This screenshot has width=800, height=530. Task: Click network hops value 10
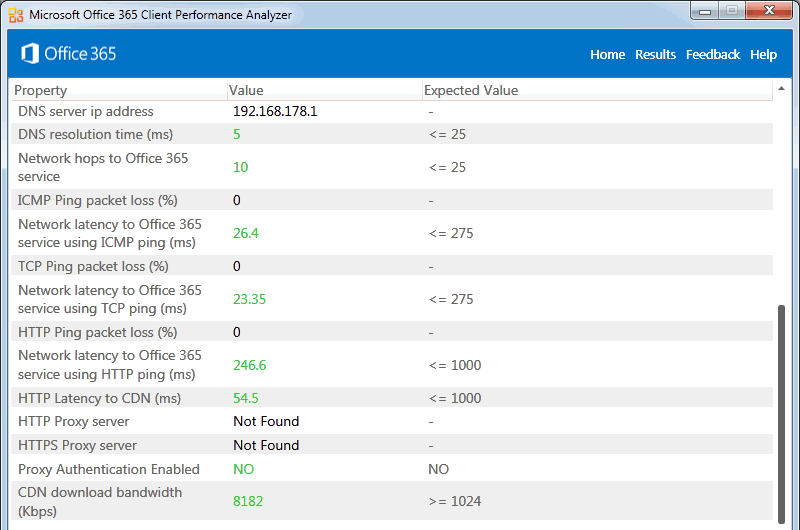(x=240, y=167)
